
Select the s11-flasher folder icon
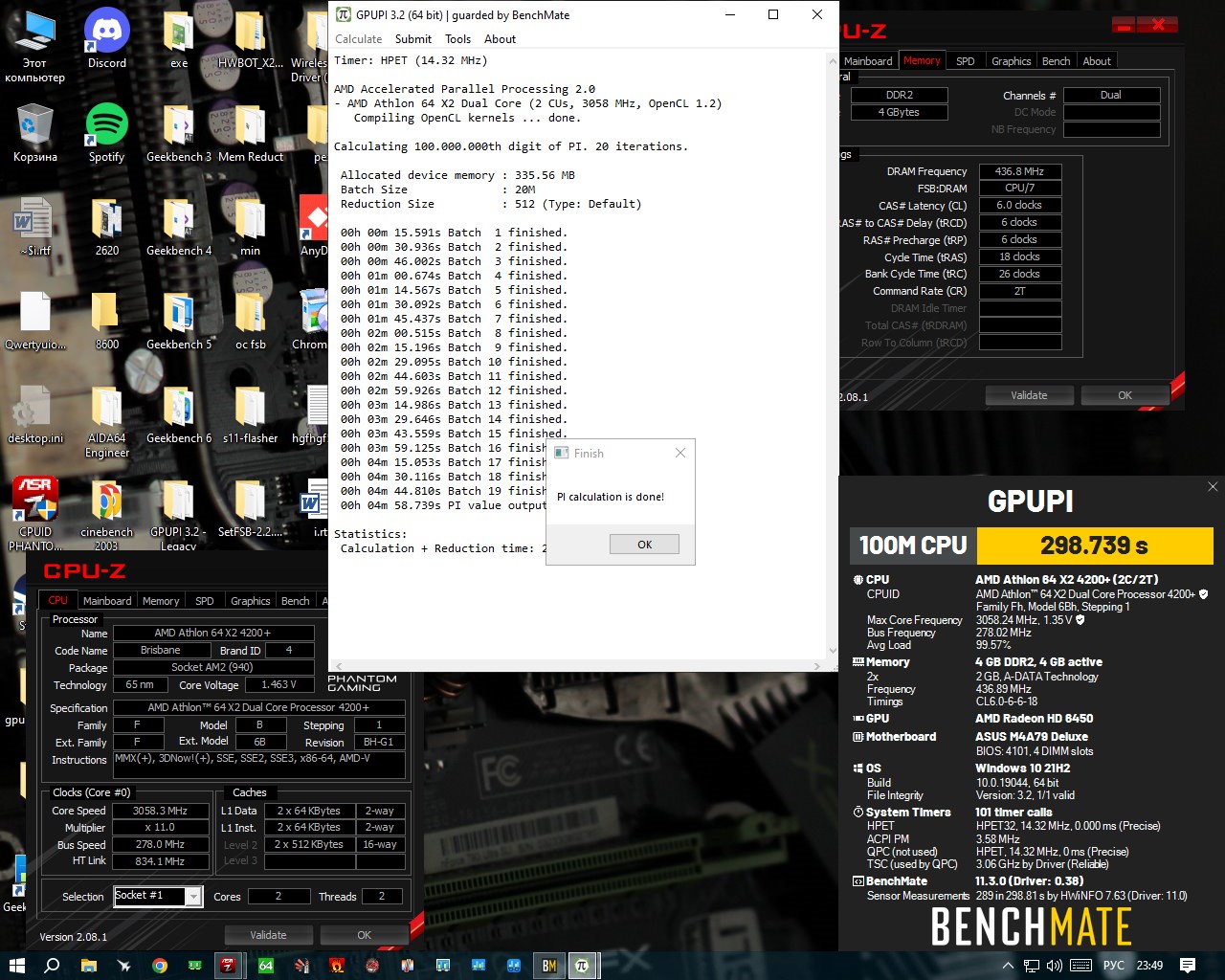coord(251,414)
